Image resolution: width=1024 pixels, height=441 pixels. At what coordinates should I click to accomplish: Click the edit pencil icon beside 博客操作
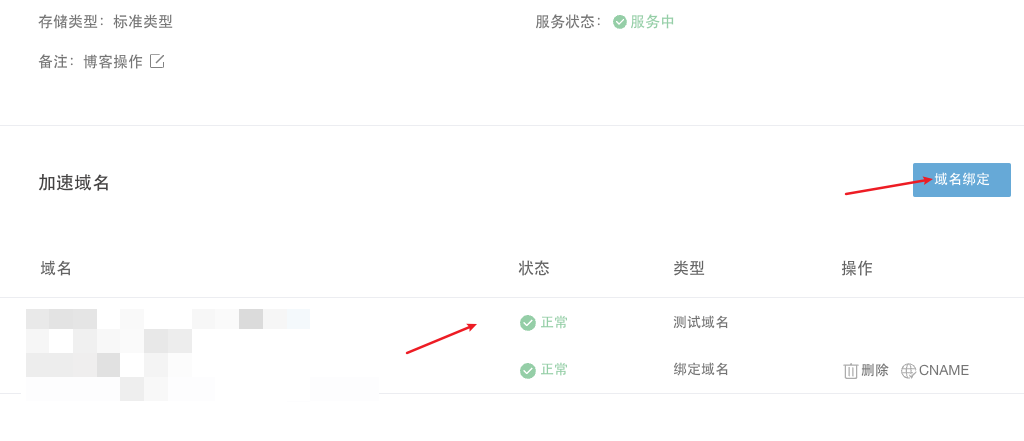(x=157, y=61)
